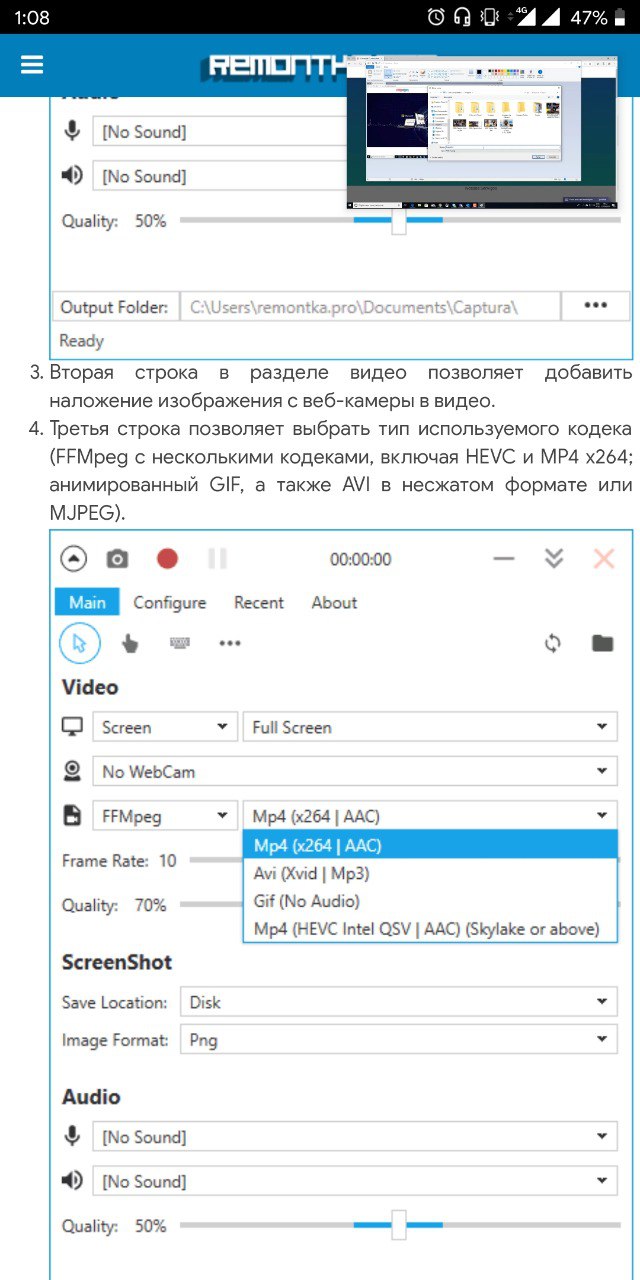Viewport: 640px width, 1280px height.
Task: Click the monitor icon beside Screen dropdown
Action: [72, 727]
